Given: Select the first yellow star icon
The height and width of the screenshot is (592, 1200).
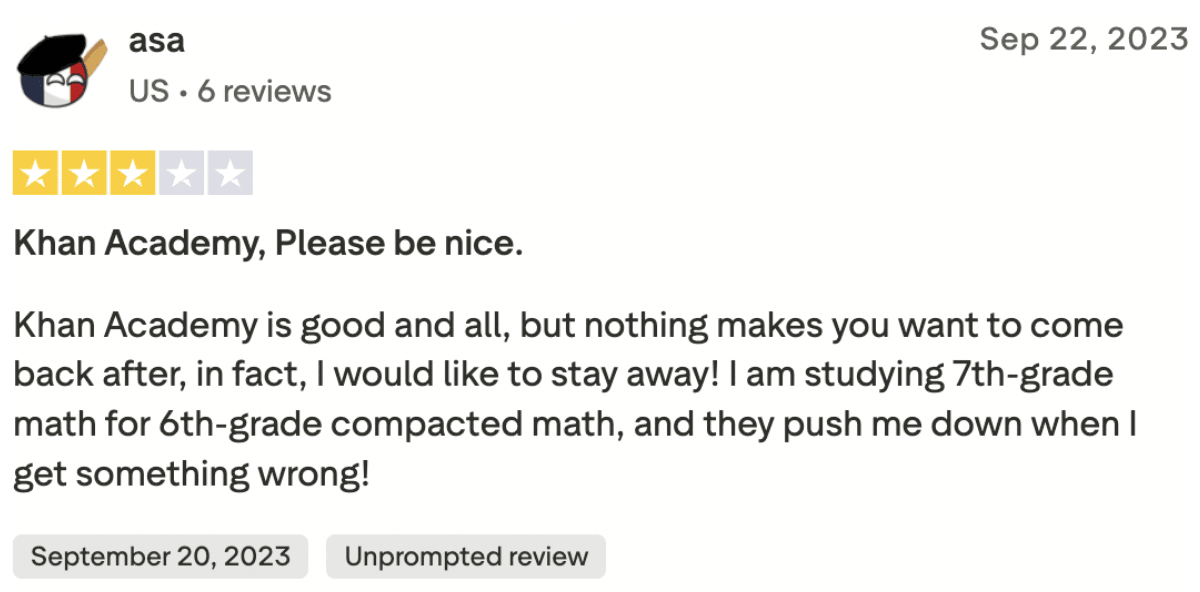Looking at the screenshot, I should pyautogui.click(x=33, y=171).
